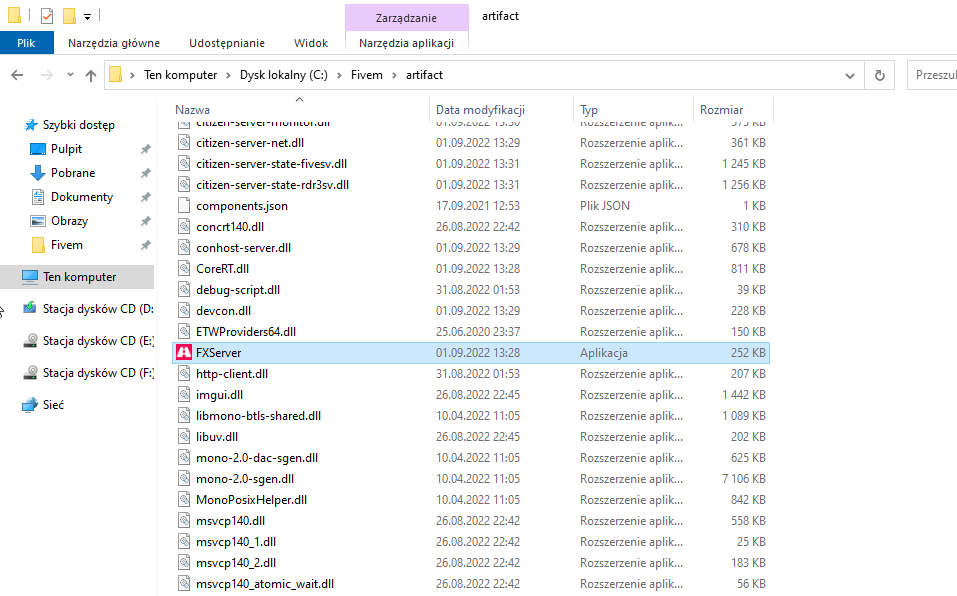Refresh the artifact folder view

877,75
